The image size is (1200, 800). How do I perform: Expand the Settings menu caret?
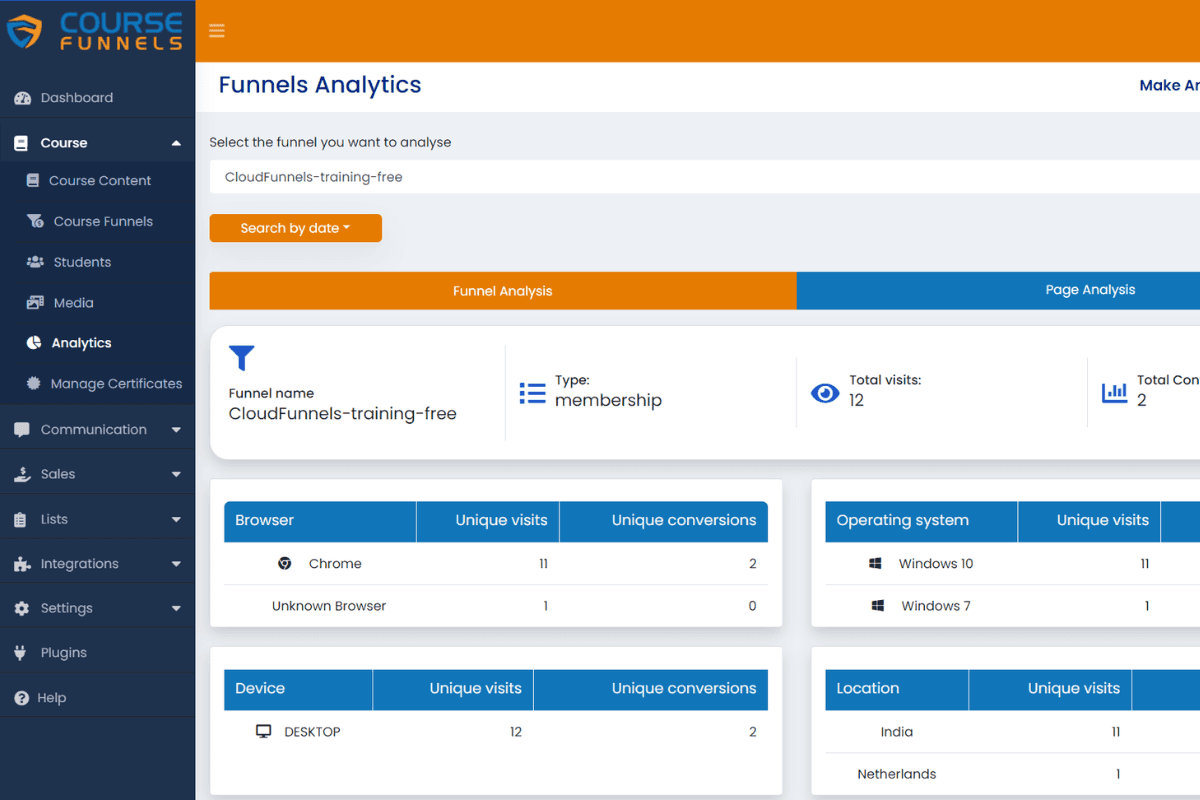(176, 608)
